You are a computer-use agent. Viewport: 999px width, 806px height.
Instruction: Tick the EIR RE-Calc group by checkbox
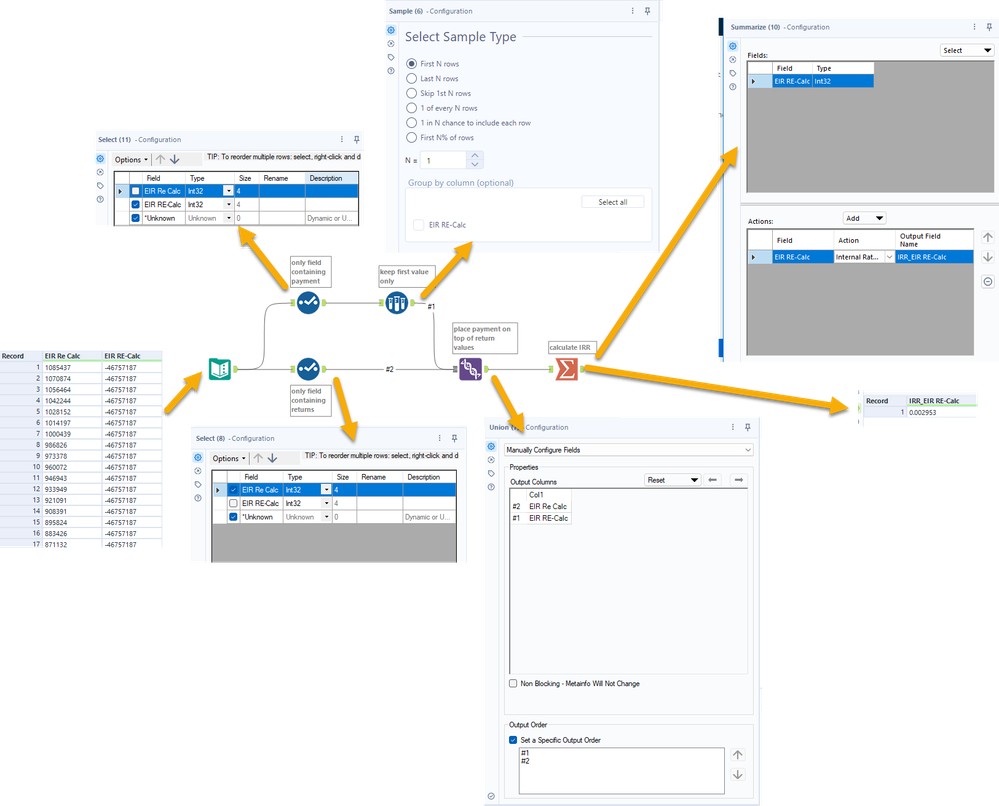[x=419, y=225]
